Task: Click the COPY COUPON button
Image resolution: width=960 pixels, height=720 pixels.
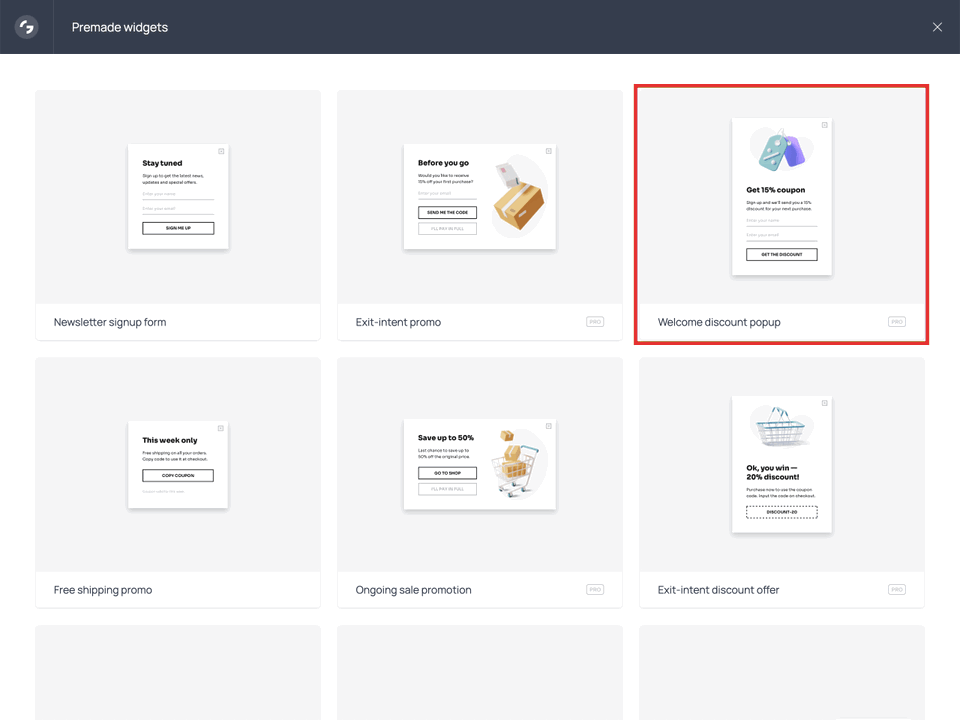Action: (178, 476)
